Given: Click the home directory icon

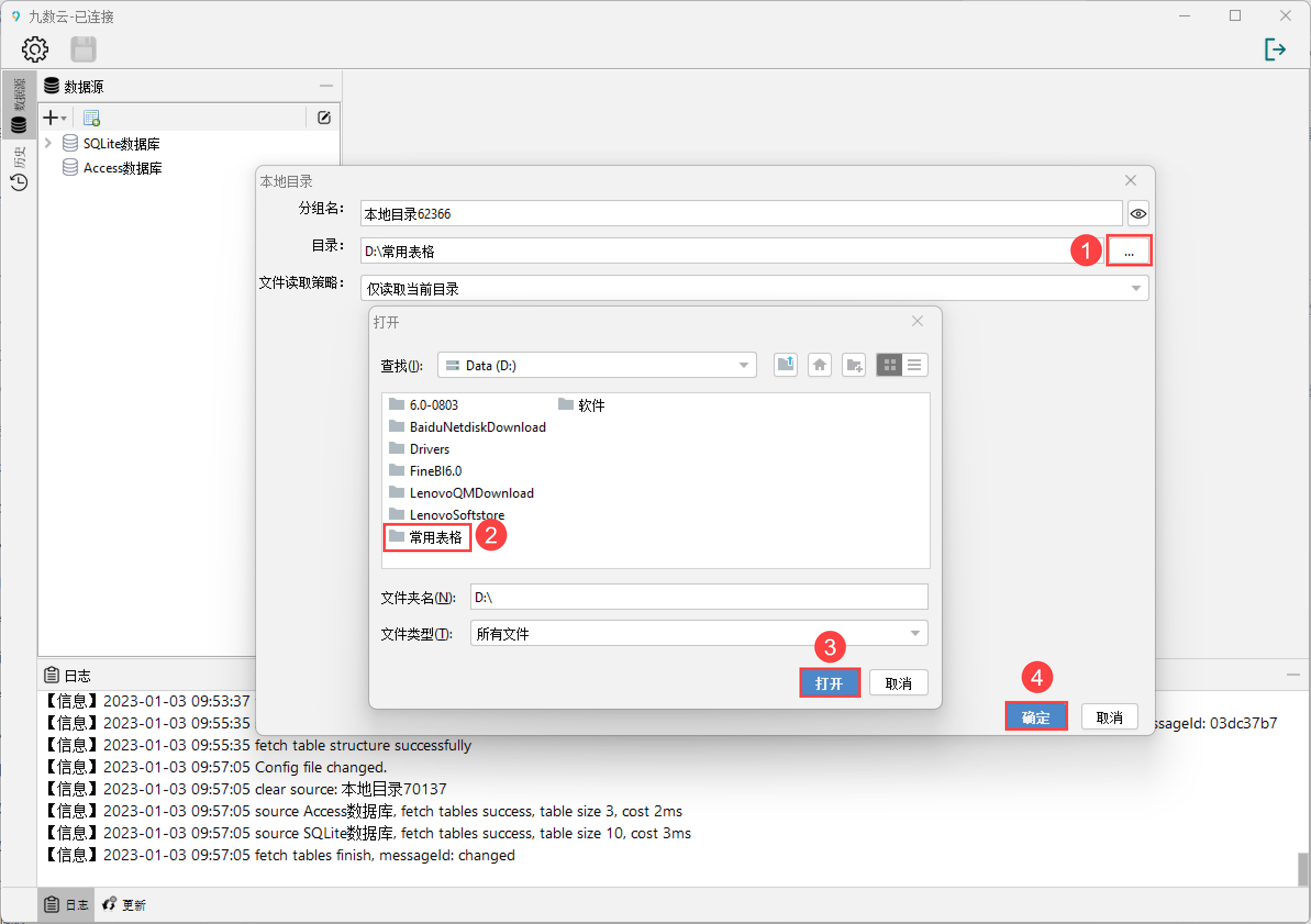Looking at the screenshot, I should 819,365.
